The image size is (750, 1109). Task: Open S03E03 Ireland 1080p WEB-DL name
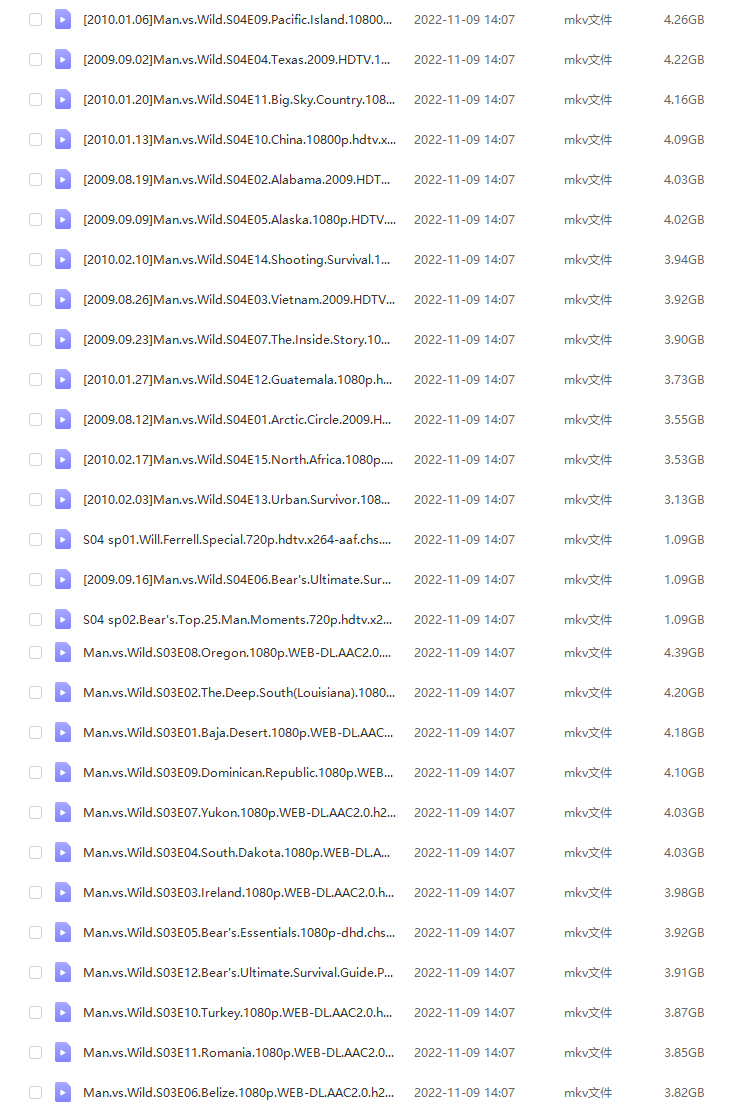(x=238, y=892)
